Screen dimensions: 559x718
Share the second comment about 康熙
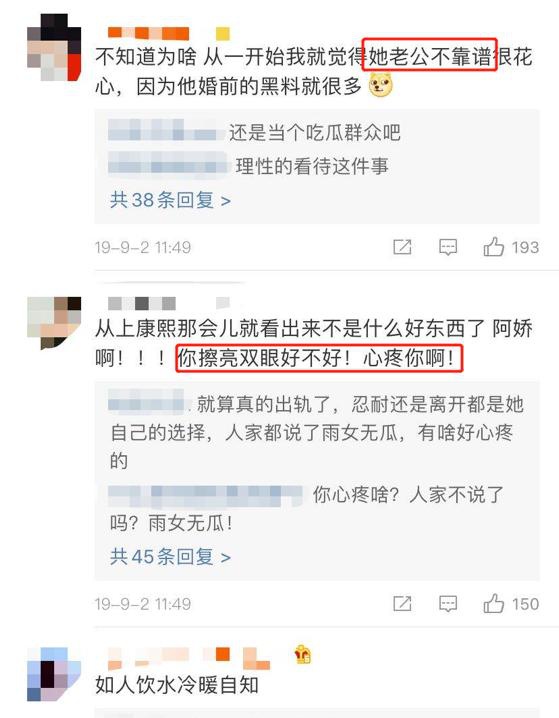point(402,604)
